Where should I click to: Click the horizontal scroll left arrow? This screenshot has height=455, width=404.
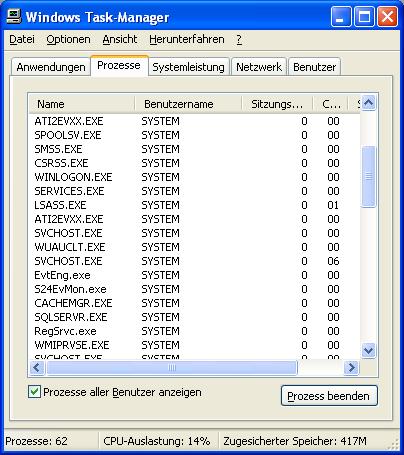tap(37, 368)
